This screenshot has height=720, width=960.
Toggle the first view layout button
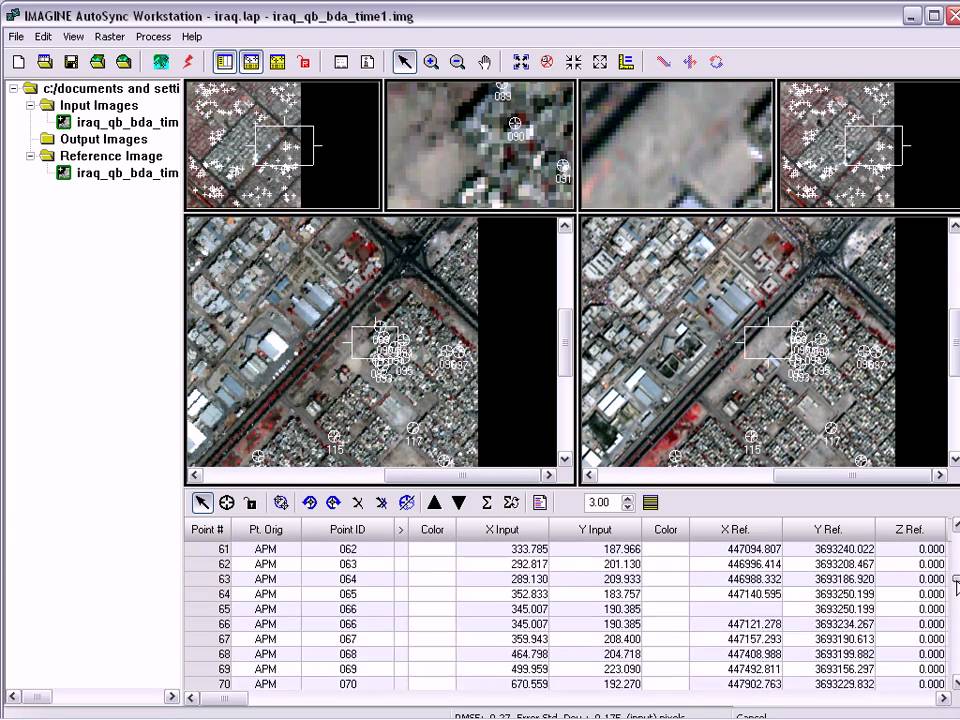225,62
